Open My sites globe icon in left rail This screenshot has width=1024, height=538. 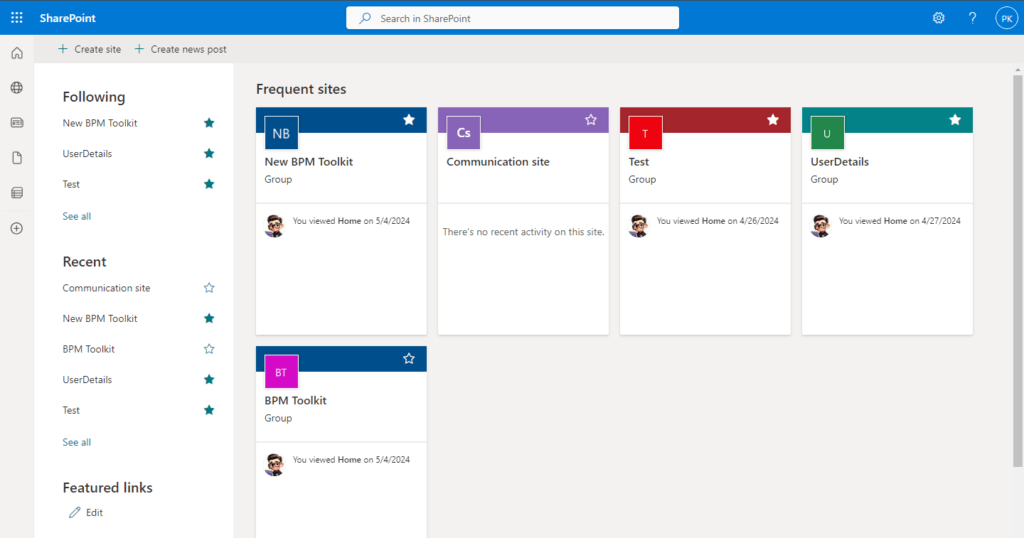coord(17,87)
